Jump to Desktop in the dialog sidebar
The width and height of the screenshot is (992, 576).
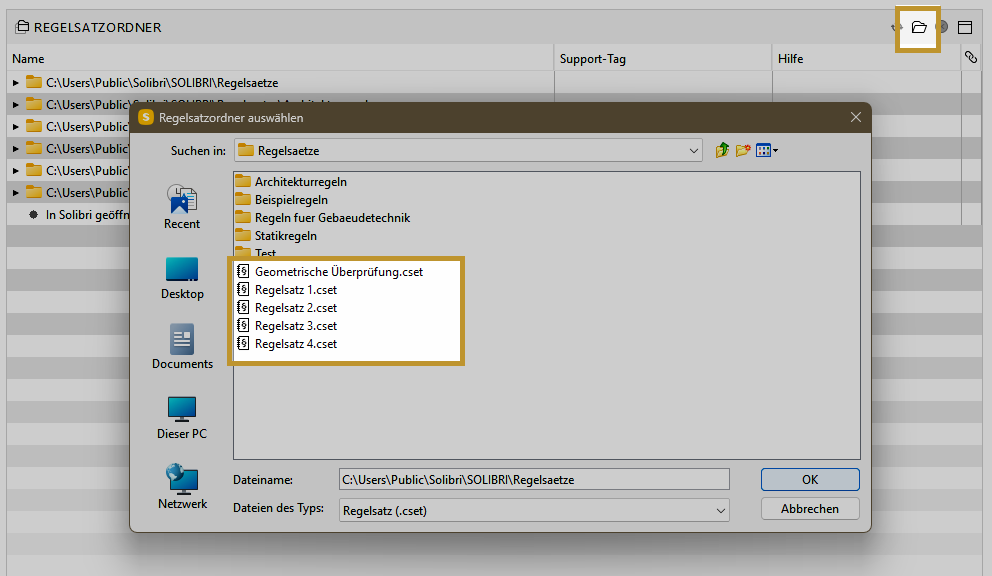(x=182, y=278)
